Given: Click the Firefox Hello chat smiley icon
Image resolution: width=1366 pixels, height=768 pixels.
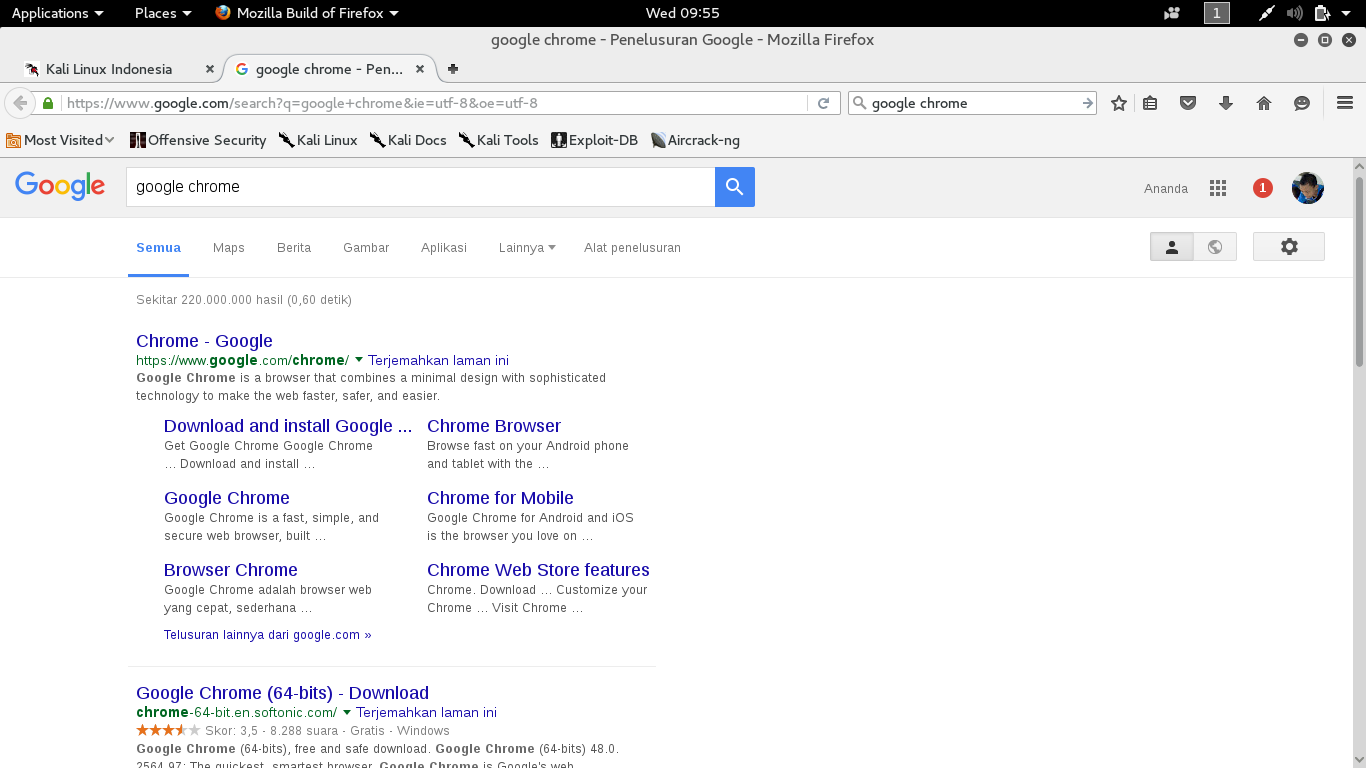Looking at the screenshot, I should [1302, 103].
